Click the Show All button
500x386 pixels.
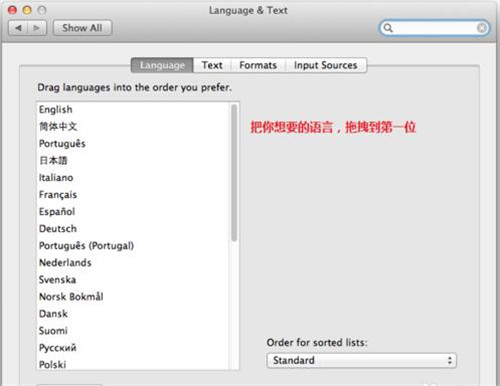[x=82, y=28]
